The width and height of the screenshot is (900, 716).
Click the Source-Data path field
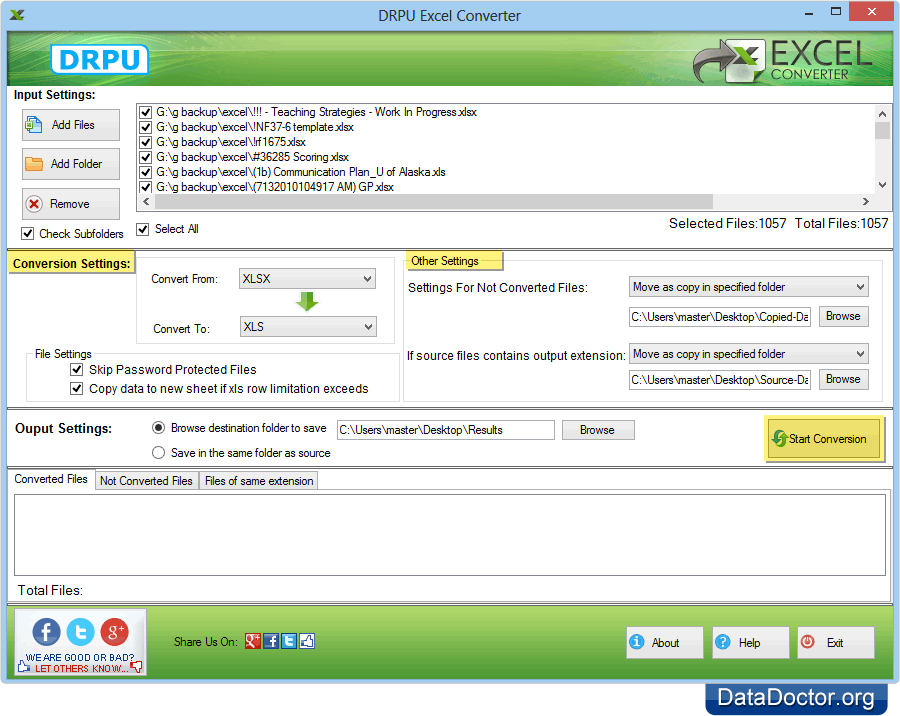(720, 380)
